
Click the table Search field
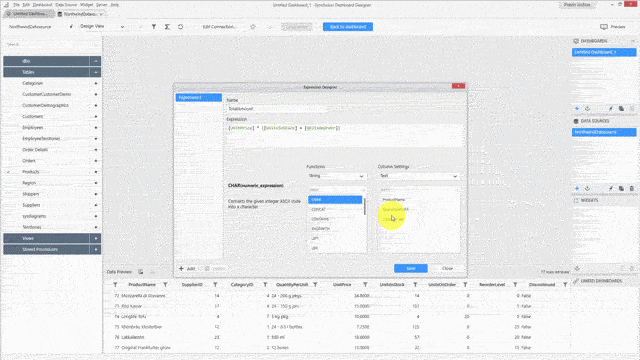pos(52,44)
